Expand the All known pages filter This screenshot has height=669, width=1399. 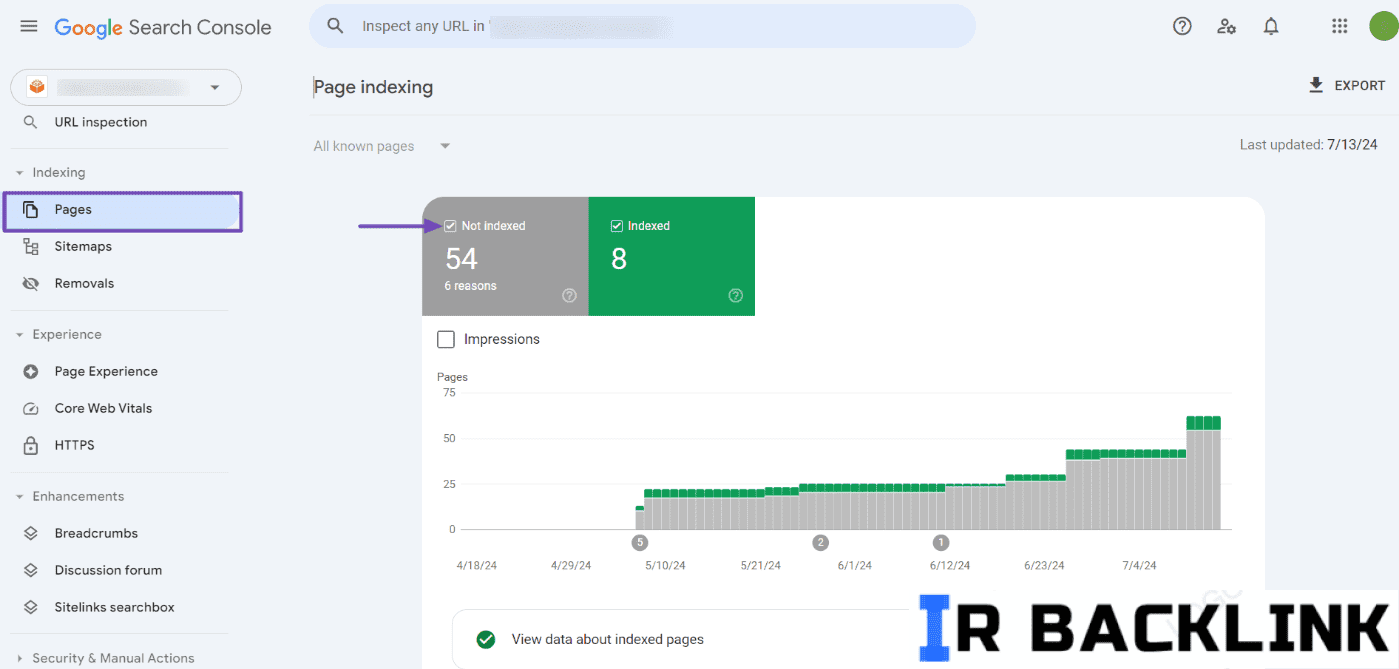(x=382, y=146)
